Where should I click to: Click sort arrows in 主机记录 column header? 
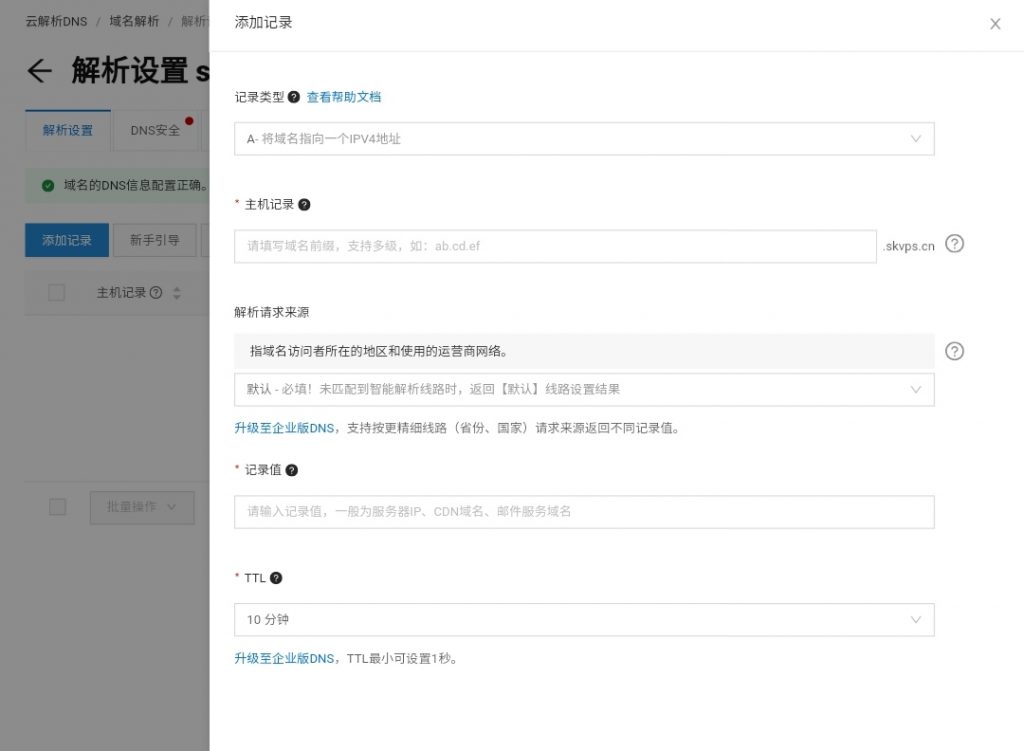tap(177, 293)
